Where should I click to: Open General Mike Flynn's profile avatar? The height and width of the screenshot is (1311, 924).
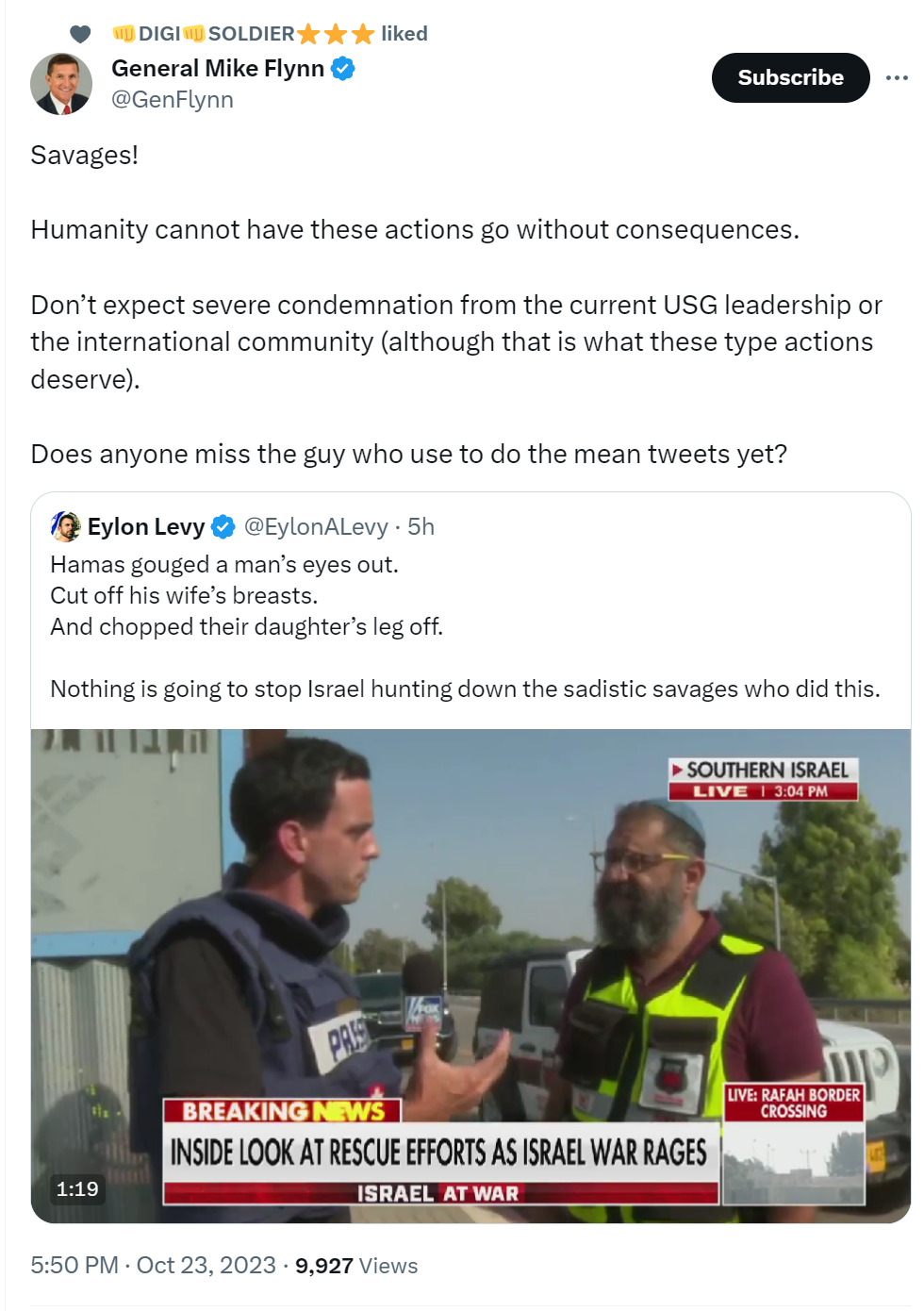61,84
